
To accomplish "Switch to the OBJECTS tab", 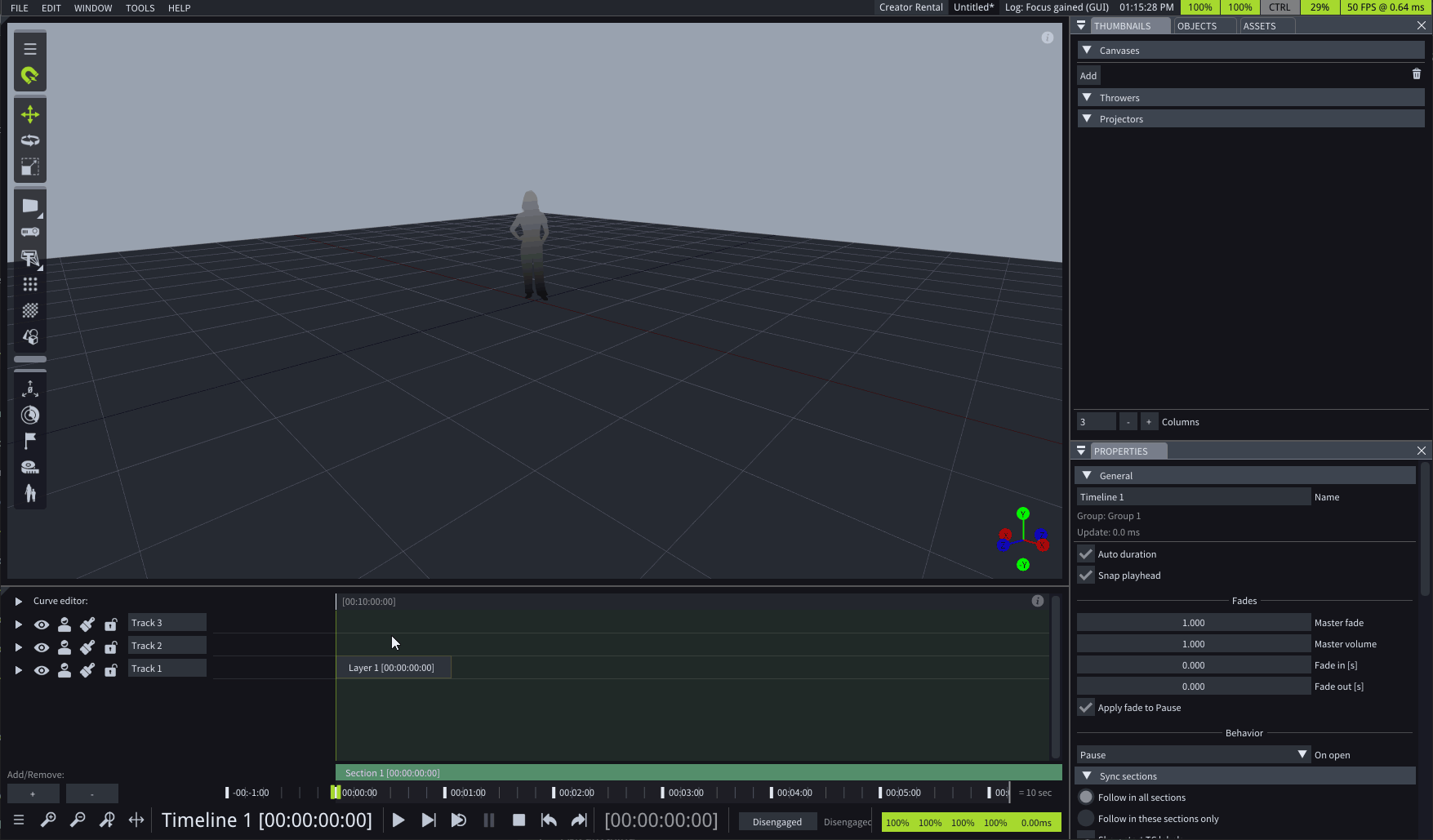I will (x=1196, y=26).
